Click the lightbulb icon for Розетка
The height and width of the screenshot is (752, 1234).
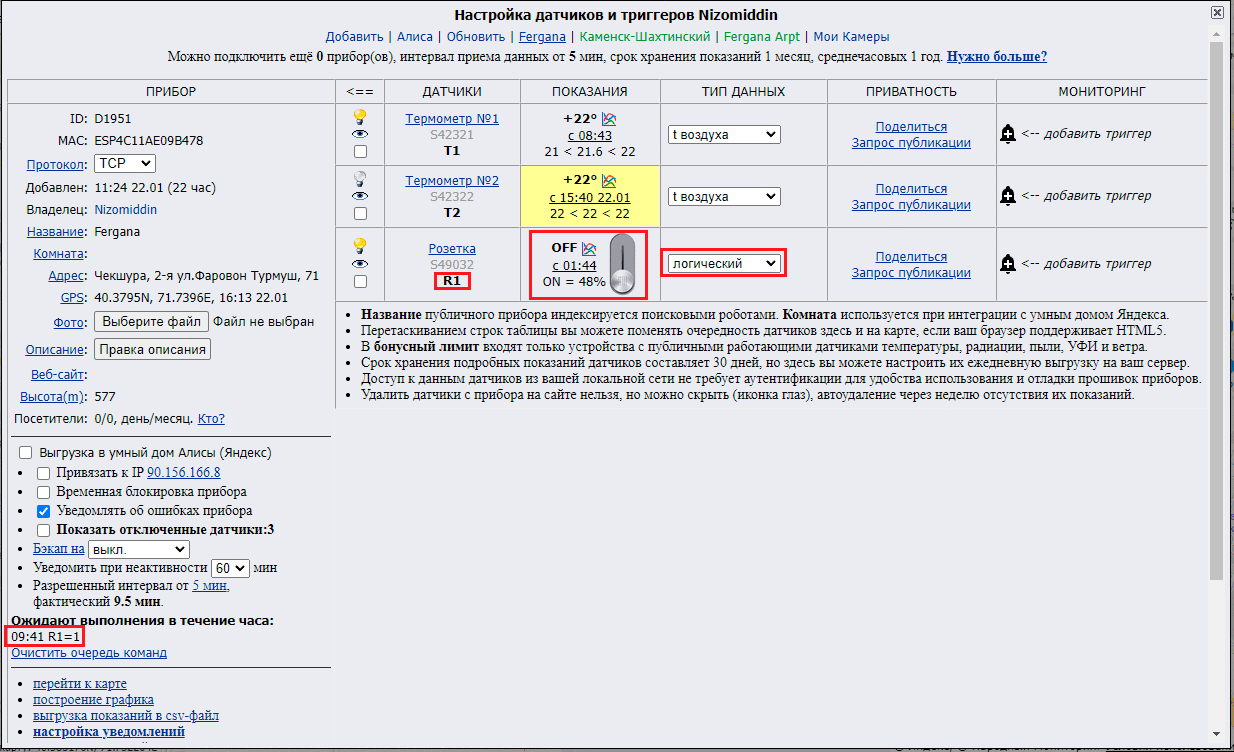point(360,246)
